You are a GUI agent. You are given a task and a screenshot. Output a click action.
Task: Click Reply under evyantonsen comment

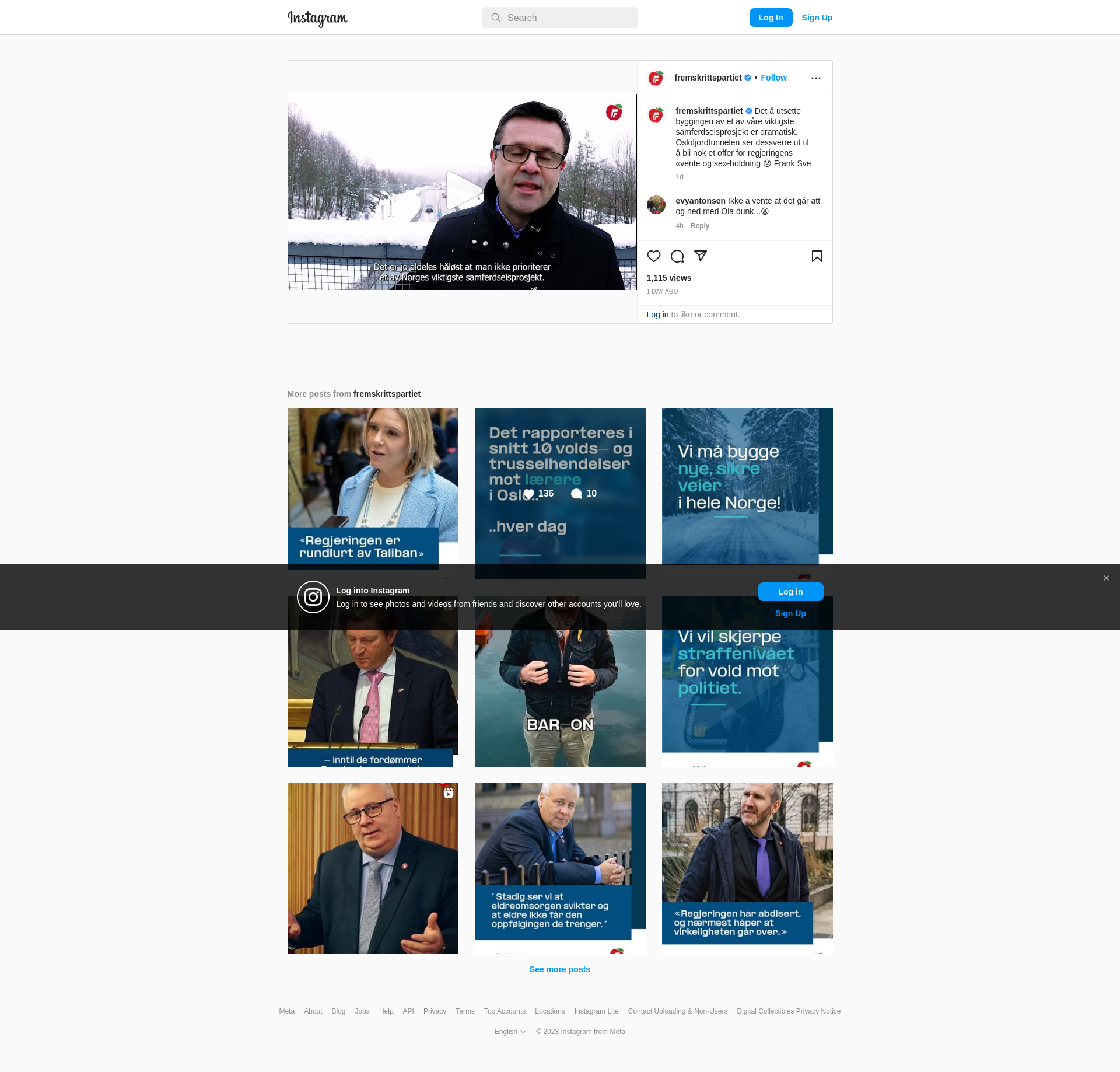tap(700, 226)
